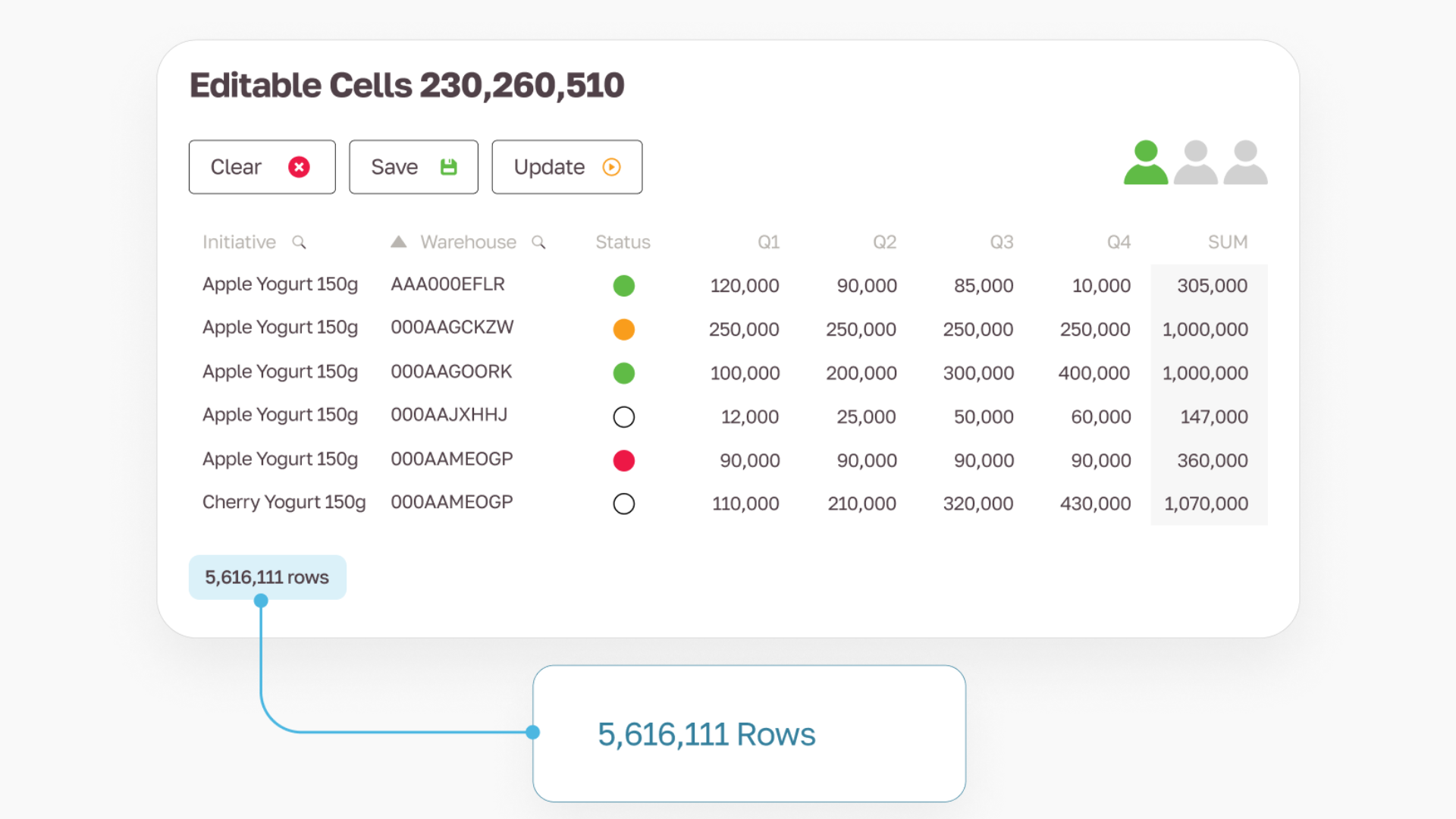Select the rightmost gray user avatar

tap(1245, 162)
